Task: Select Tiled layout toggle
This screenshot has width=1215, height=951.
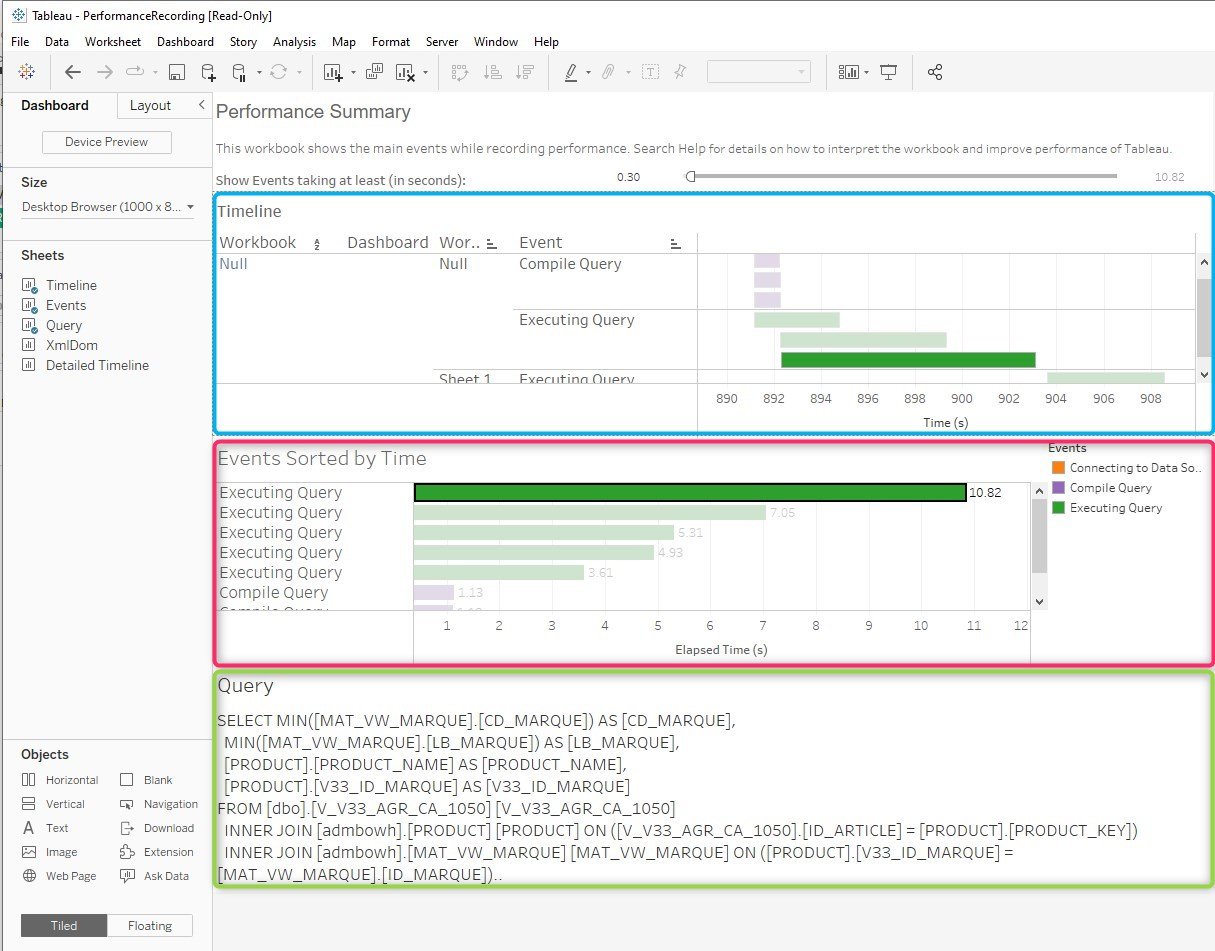Action: (x=64, y=925)
